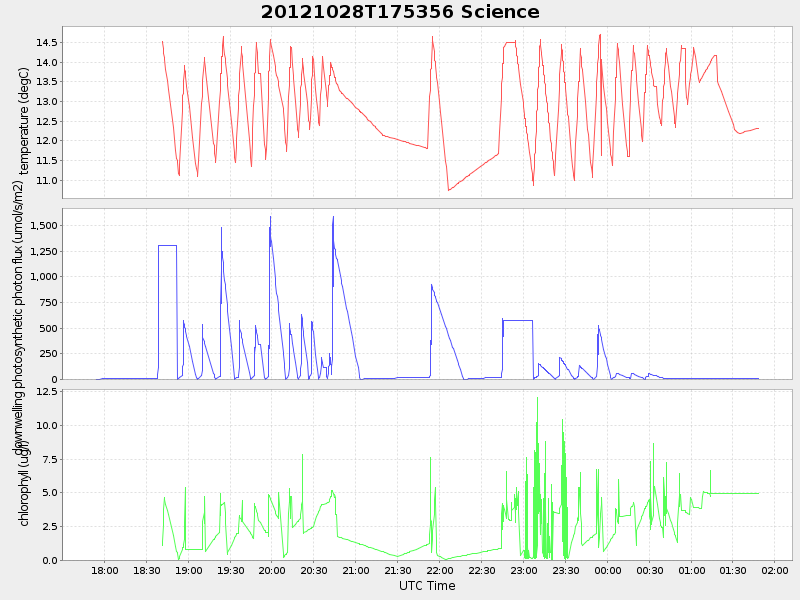The image size is (800, 600).
Task: Click the 14.5 temperature axis tick label
Action: [46, 43]
